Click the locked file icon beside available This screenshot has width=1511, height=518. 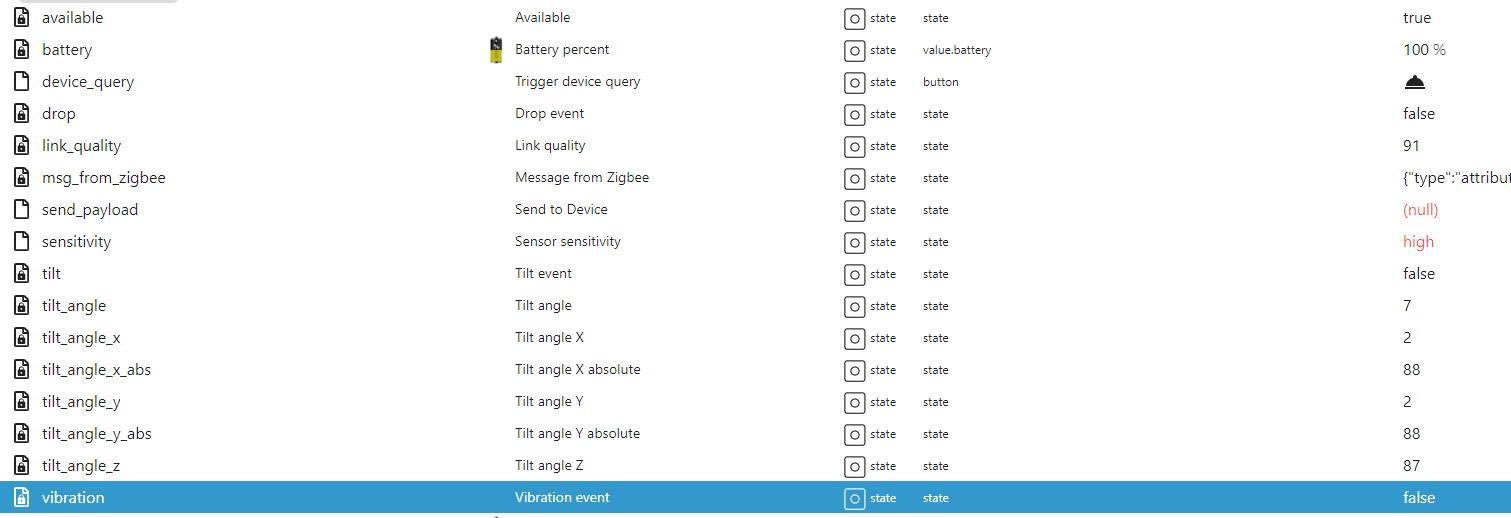click(21, 18)
